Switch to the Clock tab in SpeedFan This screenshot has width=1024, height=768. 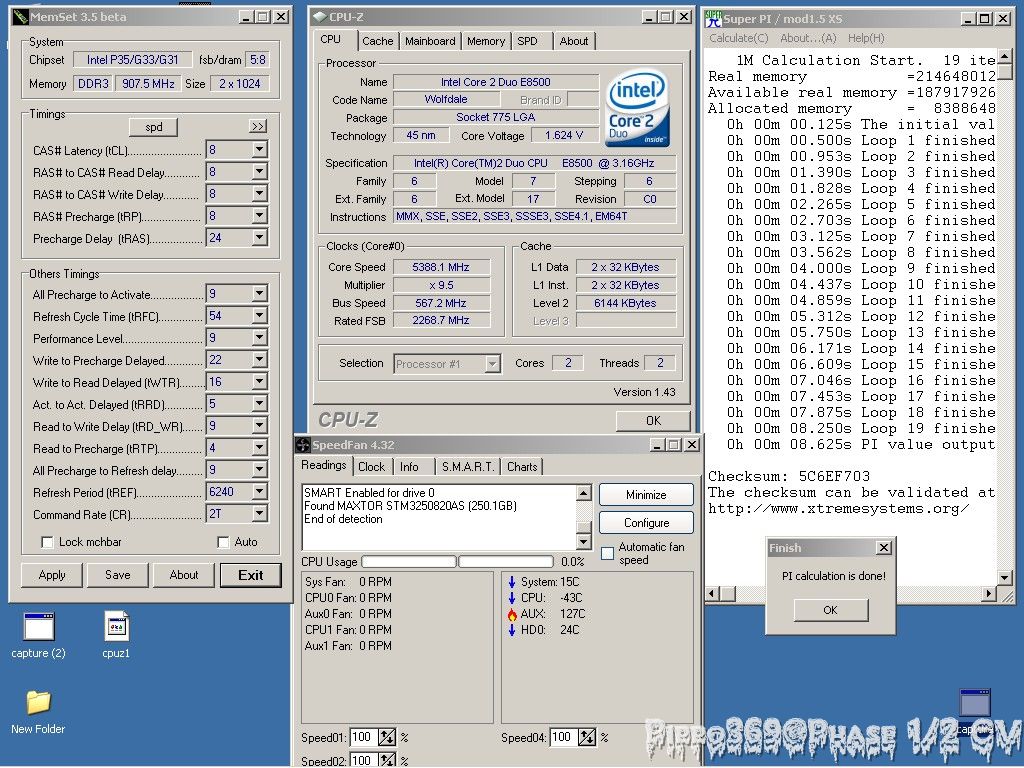(x=372, y=467)
